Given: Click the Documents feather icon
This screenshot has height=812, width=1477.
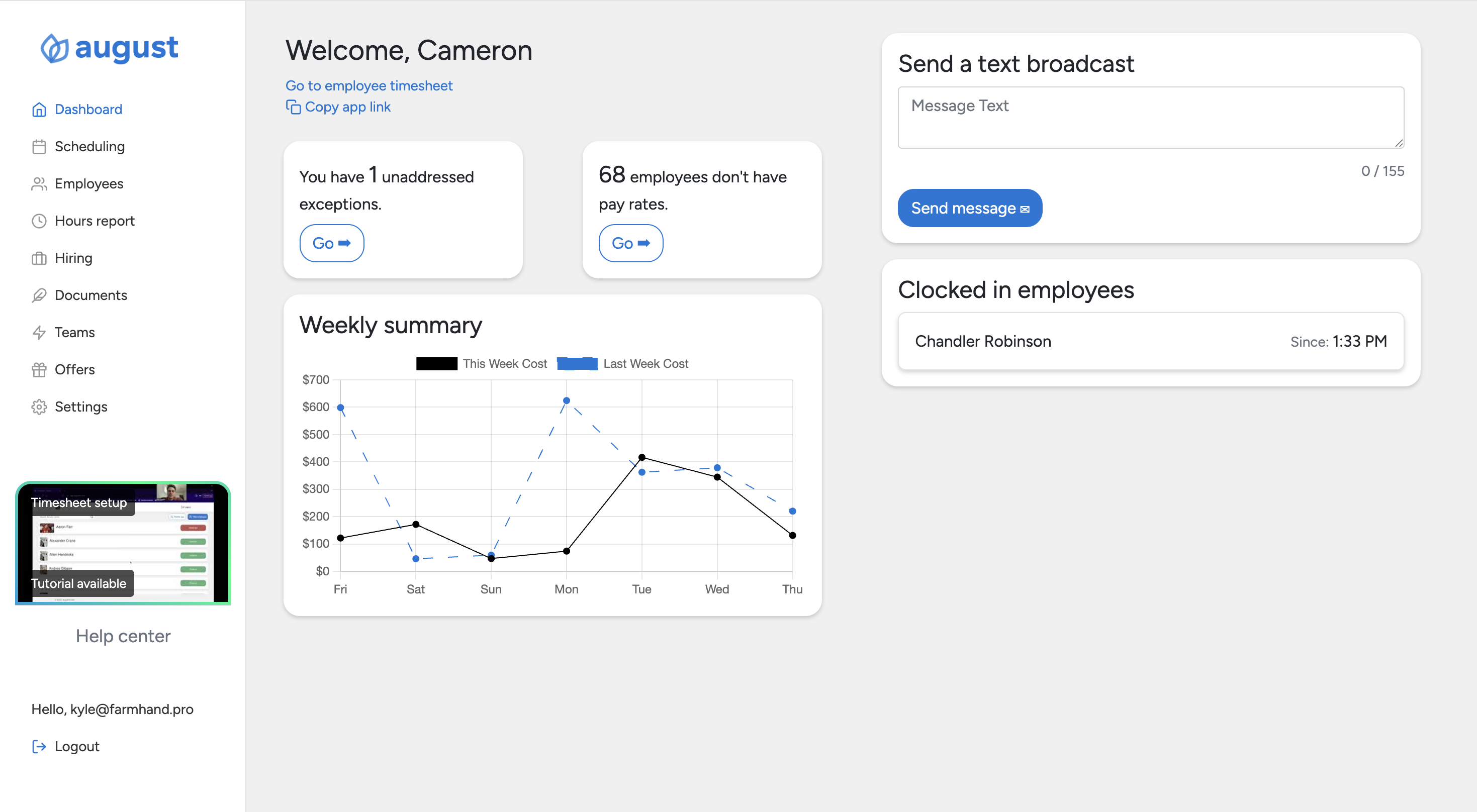Looking at the screenshot, I should click(x=39, y=295).
